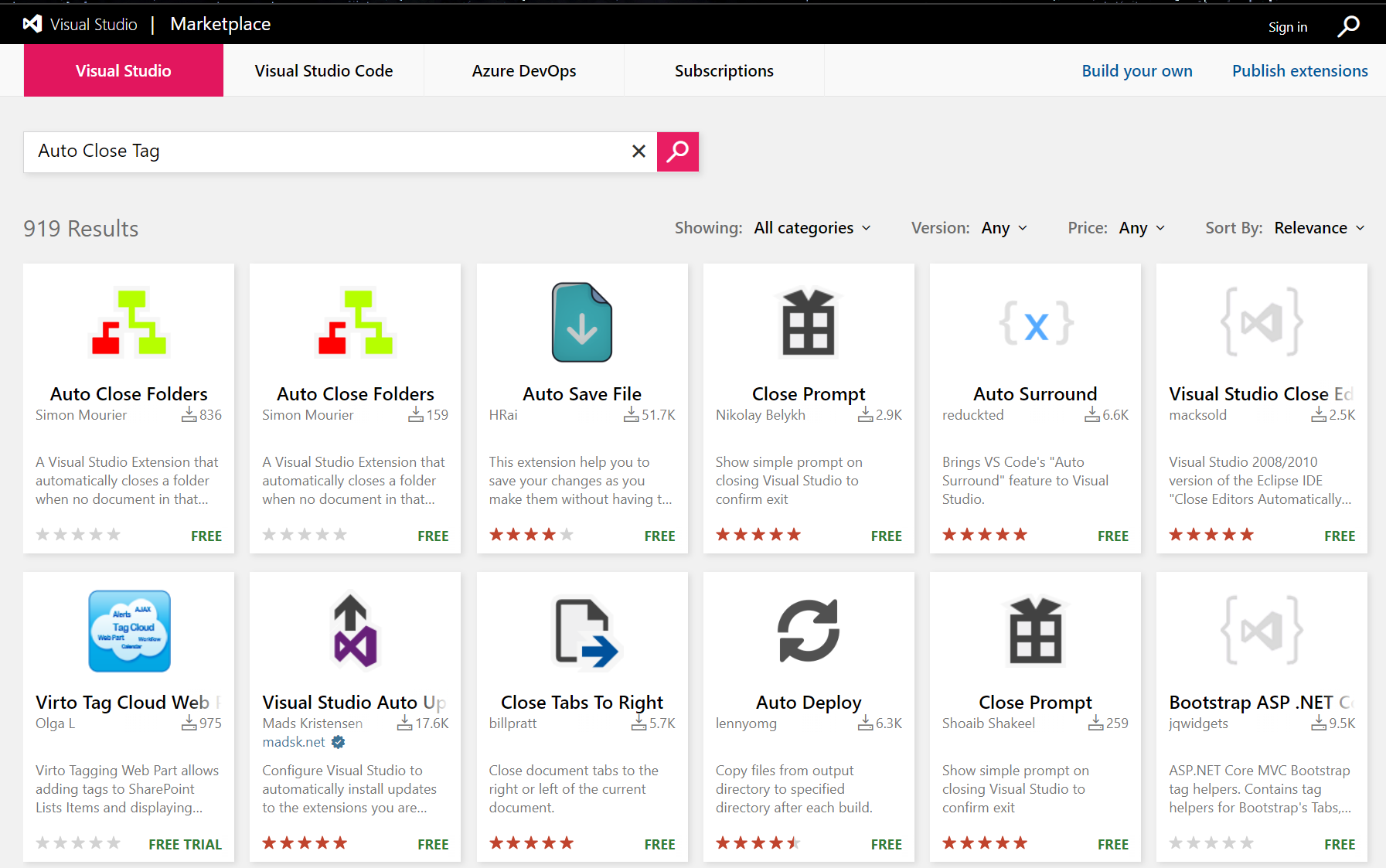The image size is (1386, 868).
Task: Click the Visual Studio Auto Updater arrow icon
Action: 356,631
